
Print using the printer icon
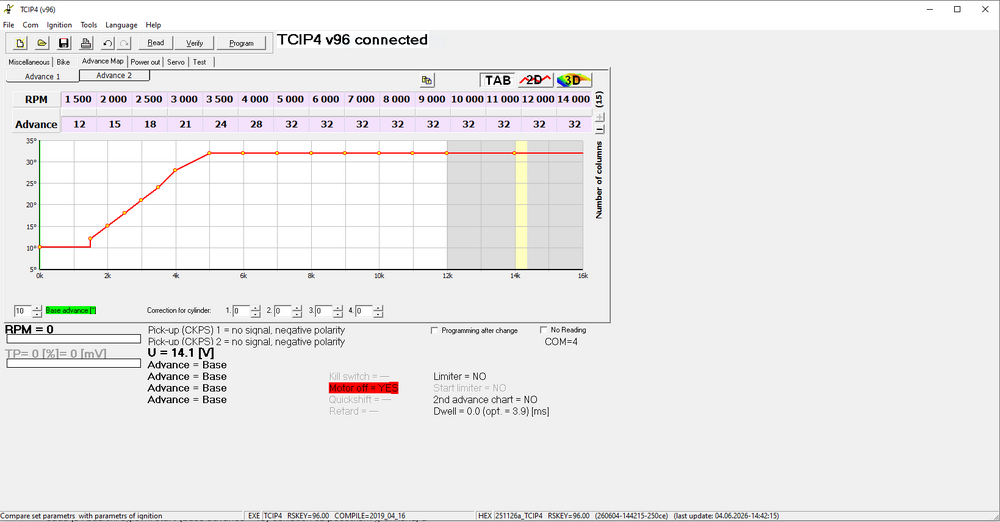point(85,43)
